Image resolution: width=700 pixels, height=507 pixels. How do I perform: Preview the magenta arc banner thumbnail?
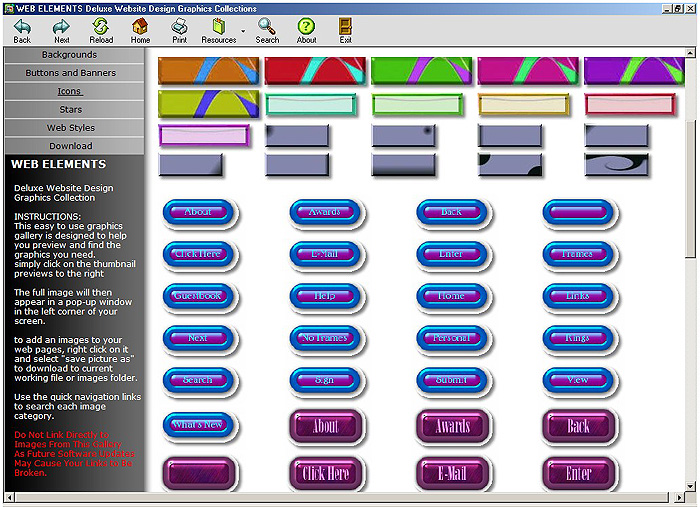click(x=528, y=71)
